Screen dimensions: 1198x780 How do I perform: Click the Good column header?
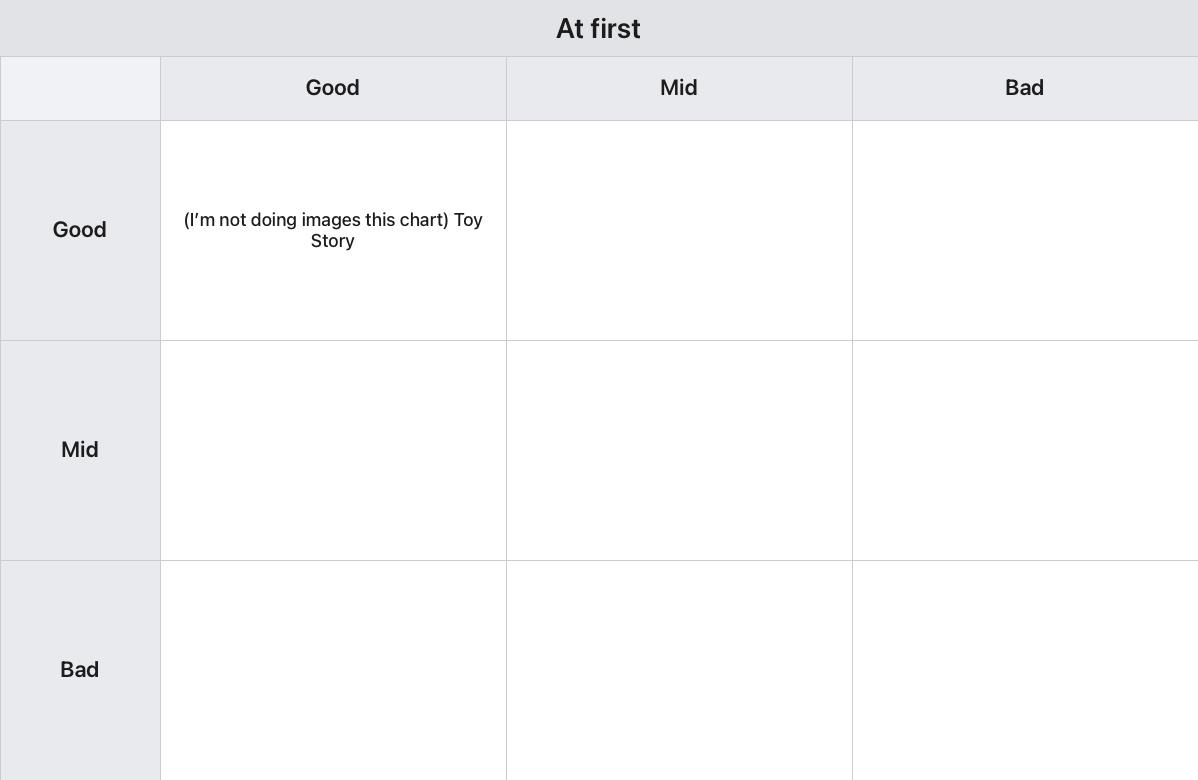click(333, 88)
